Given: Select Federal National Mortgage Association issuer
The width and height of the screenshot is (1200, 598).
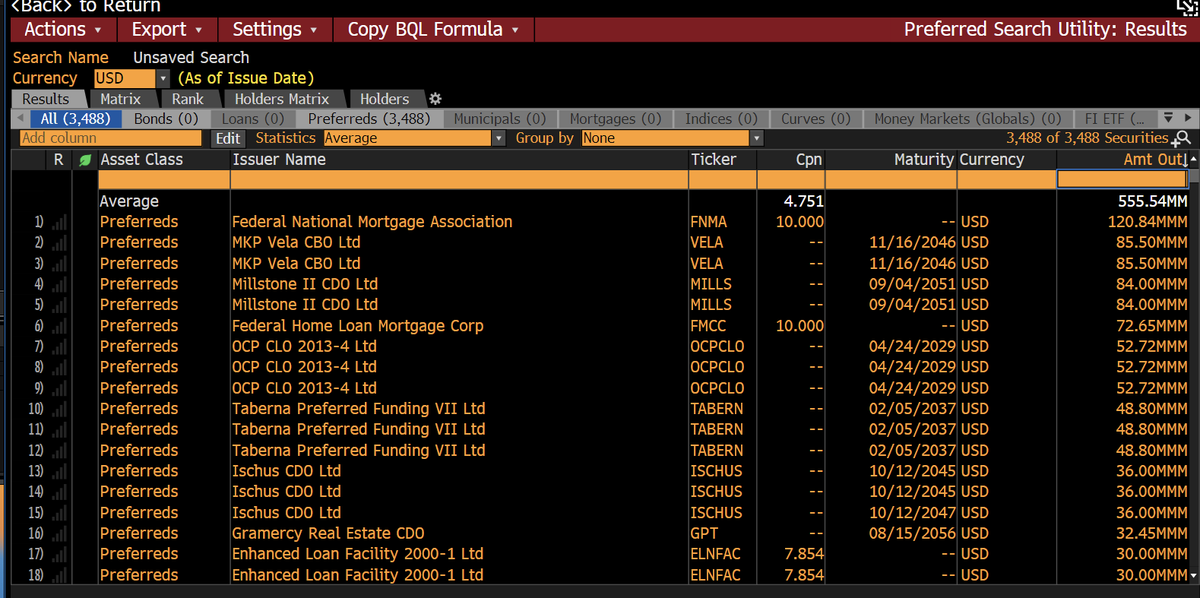Looking at the screenshot, I should [372, 222].
